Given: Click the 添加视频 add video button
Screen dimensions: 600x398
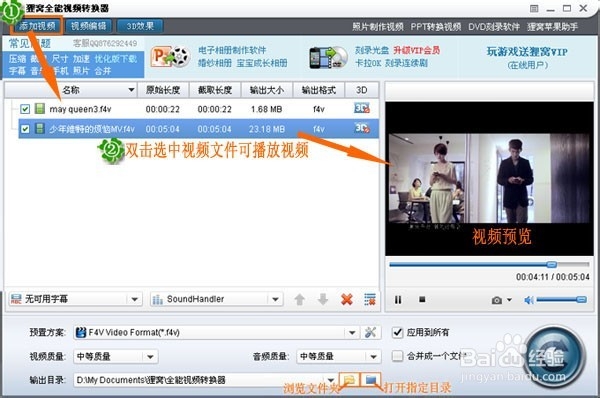Looking at the screenshot, I should (x=37, y=26).
